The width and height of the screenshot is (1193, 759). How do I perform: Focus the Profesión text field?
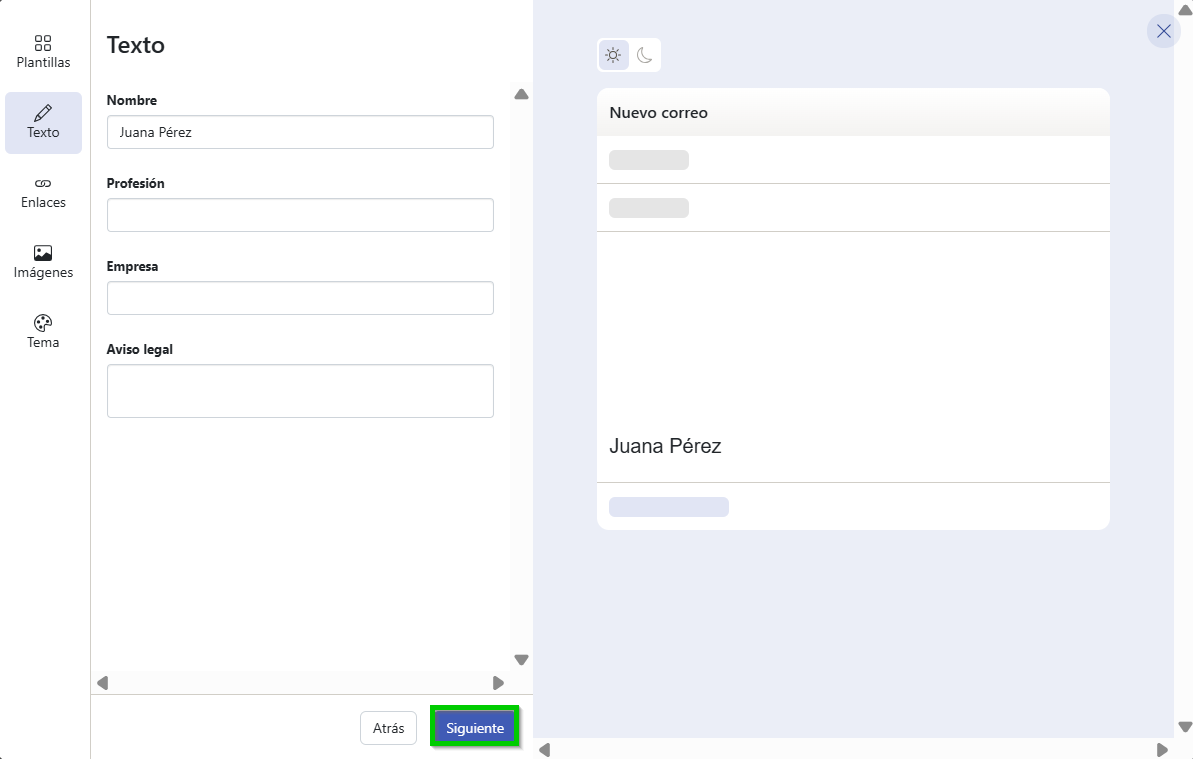(x=300, y=215)
